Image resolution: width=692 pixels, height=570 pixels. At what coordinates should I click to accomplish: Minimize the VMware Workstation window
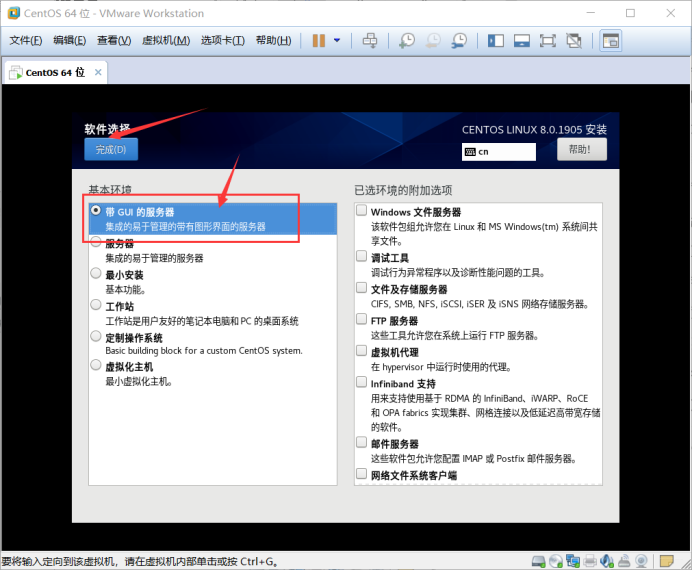[x=590, y=13]
